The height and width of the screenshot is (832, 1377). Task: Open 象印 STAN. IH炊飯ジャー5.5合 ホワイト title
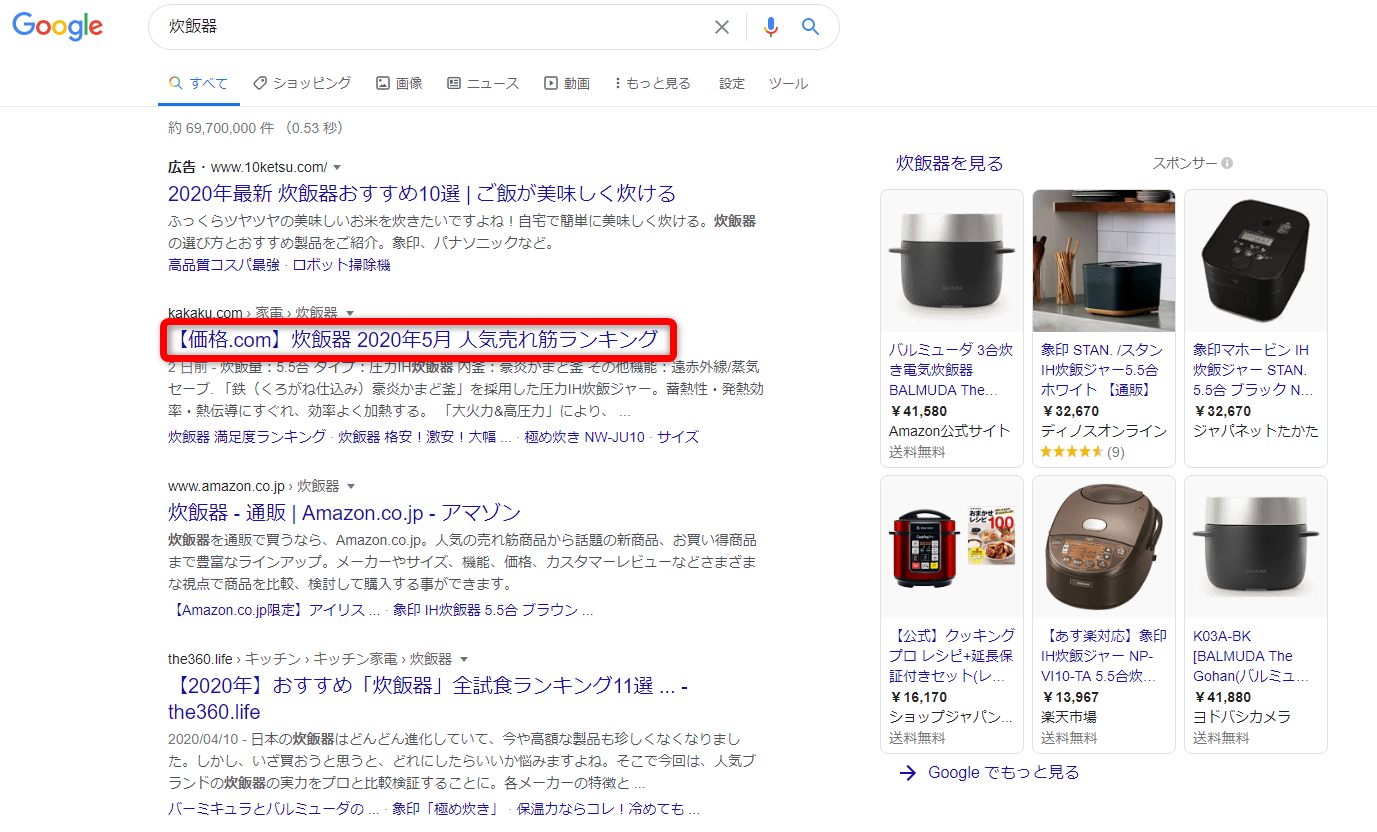point(1102,370)
